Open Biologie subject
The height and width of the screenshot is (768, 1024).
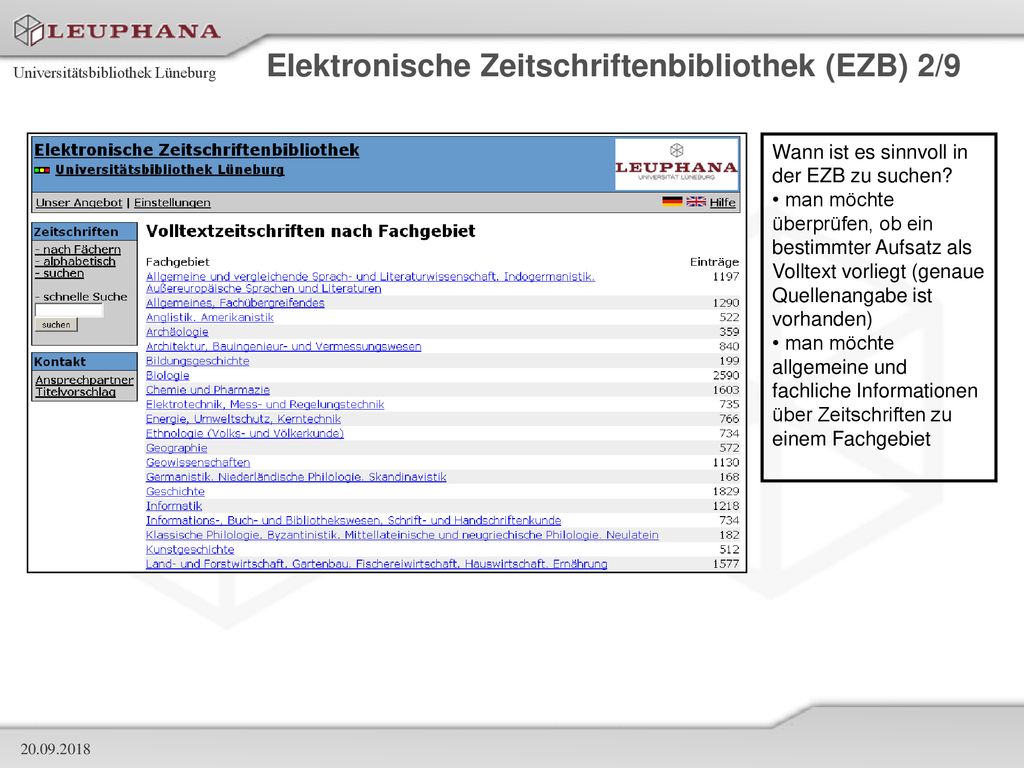point(167,376)
